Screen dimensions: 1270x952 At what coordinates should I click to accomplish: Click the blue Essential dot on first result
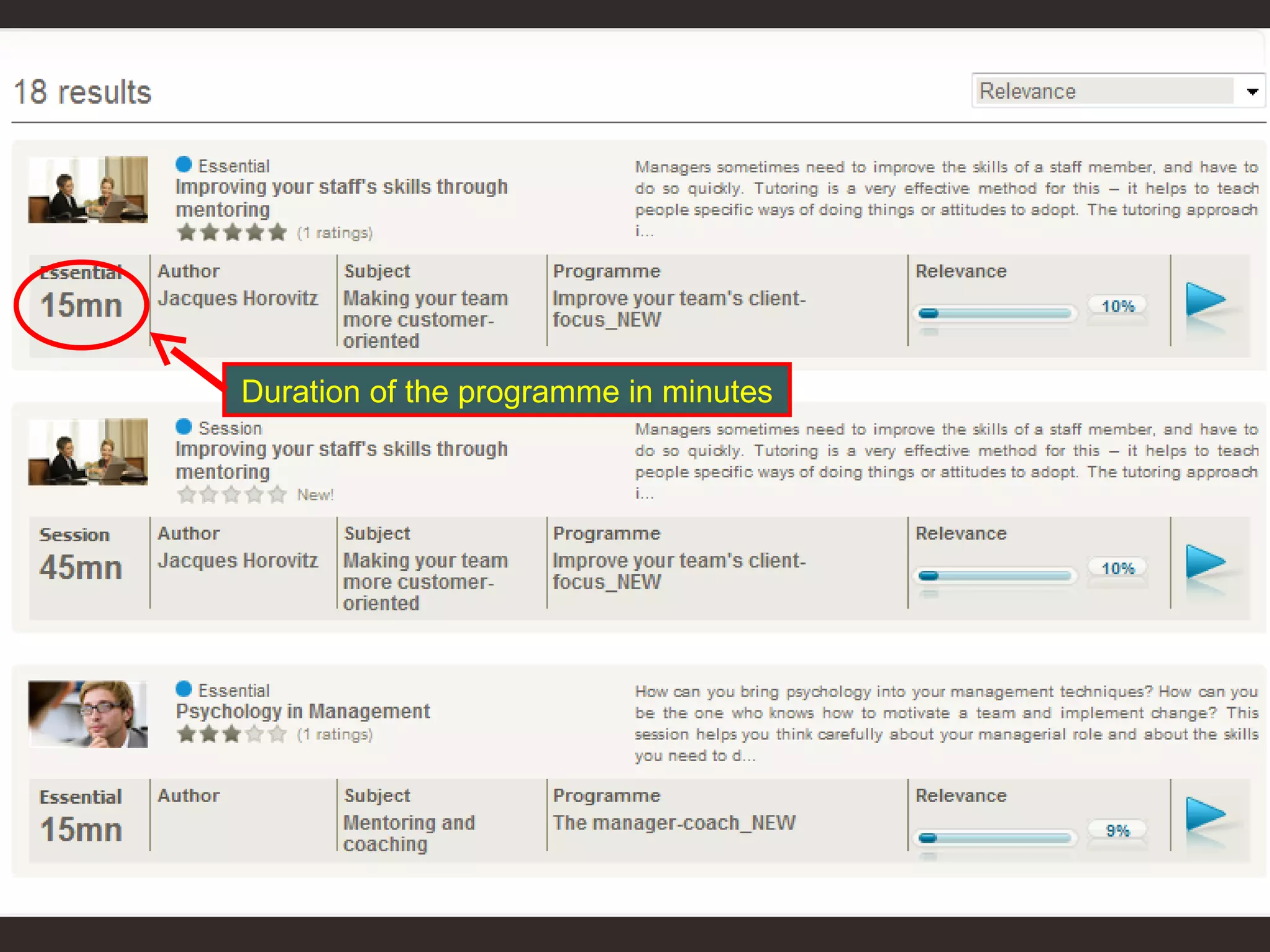184,164
